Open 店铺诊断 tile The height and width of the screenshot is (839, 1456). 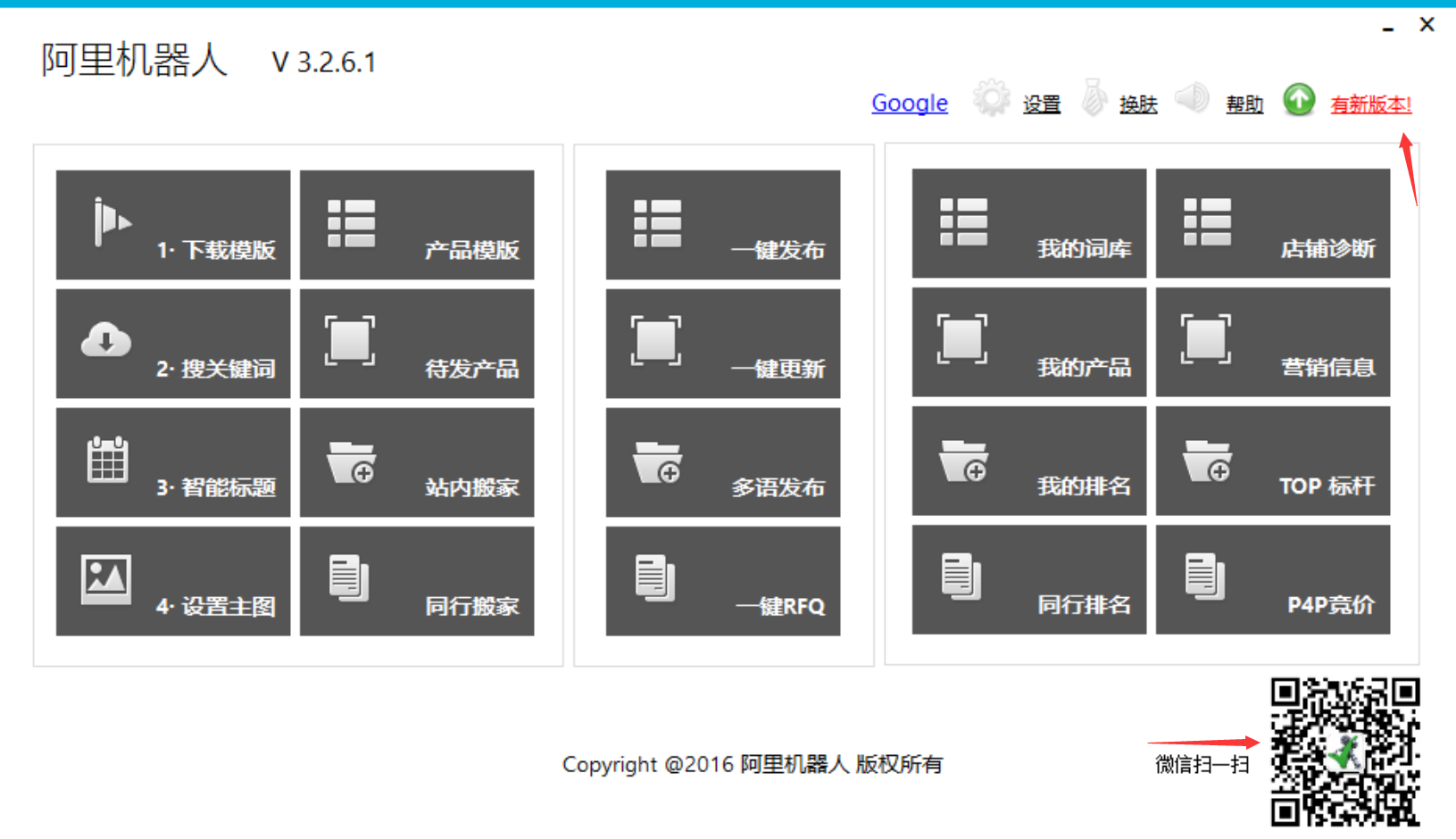1273,223
